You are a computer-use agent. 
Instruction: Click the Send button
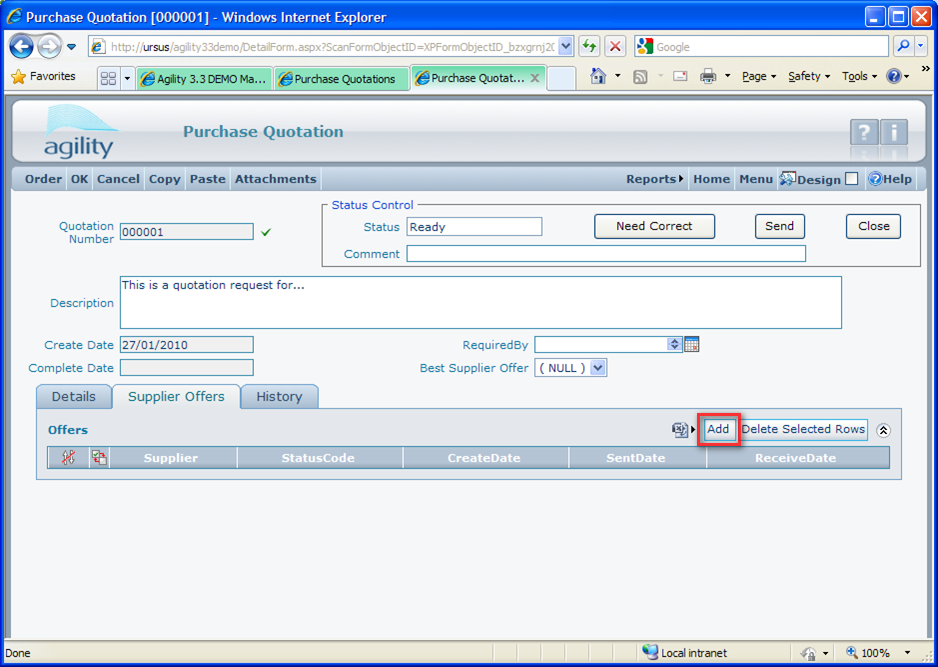(x=779, y=226)
